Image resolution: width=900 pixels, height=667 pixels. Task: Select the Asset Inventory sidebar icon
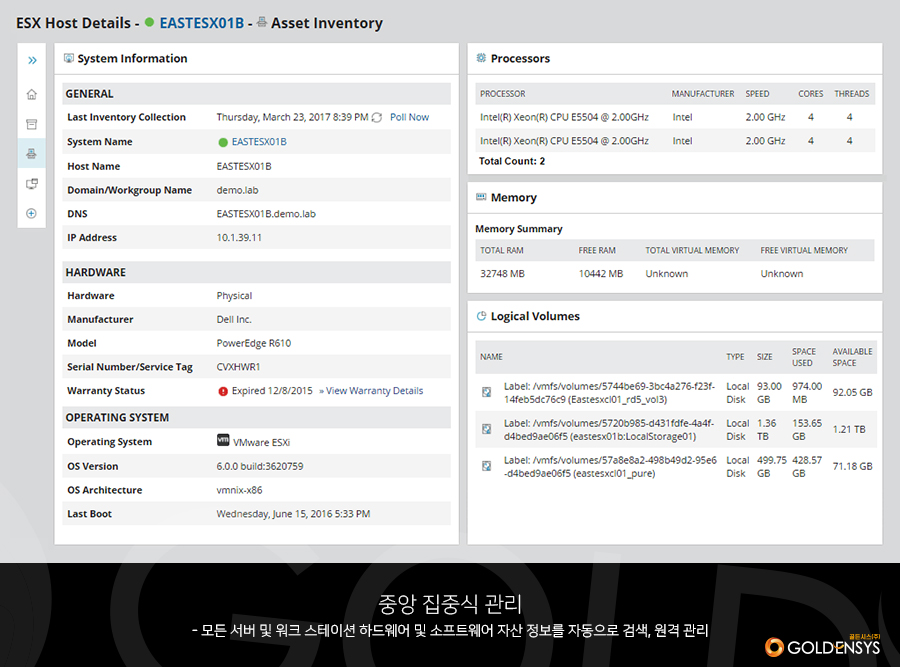coord(32,153)
